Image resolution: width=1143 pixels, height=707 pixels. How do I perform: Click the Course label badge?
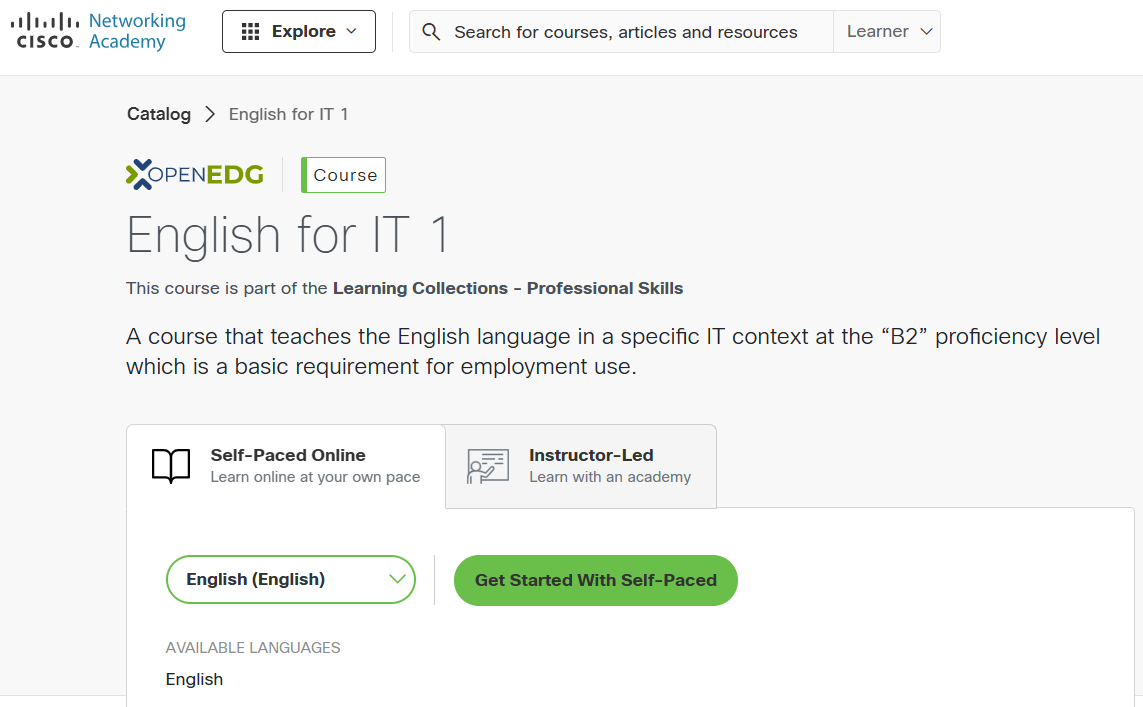tap(343, 174)
